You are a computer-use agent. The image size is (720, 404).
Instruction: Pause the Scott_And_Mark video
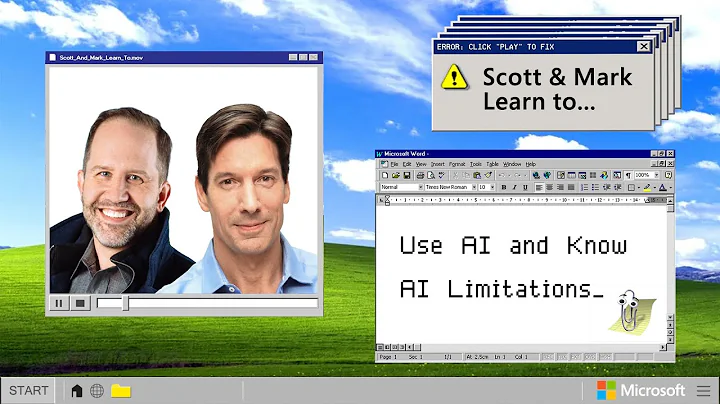pos(59,303)
